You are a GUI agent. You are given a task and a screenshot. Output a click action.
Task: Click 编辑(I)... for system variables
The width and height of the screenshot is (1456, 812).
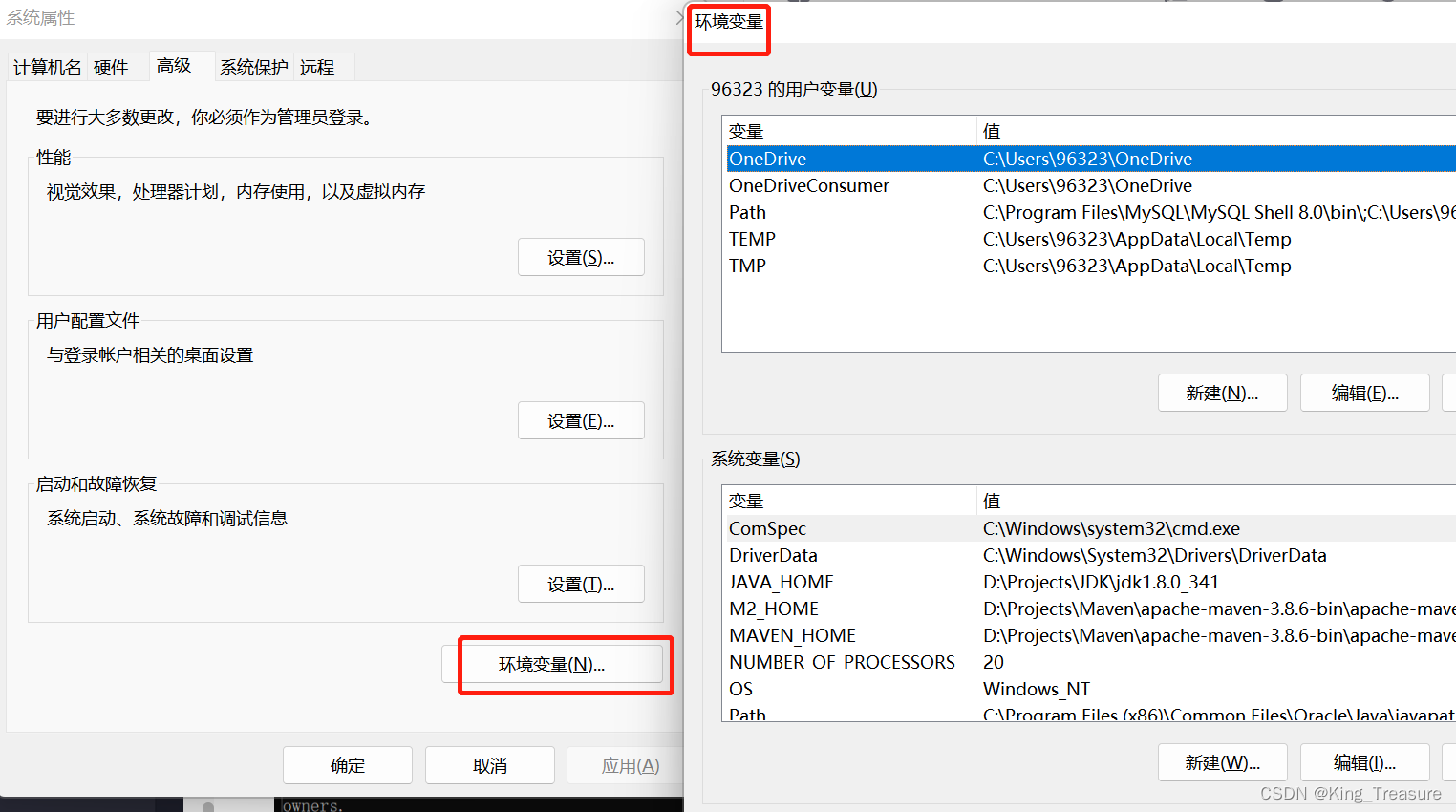pyautogui.click(x=1364, y=762)
